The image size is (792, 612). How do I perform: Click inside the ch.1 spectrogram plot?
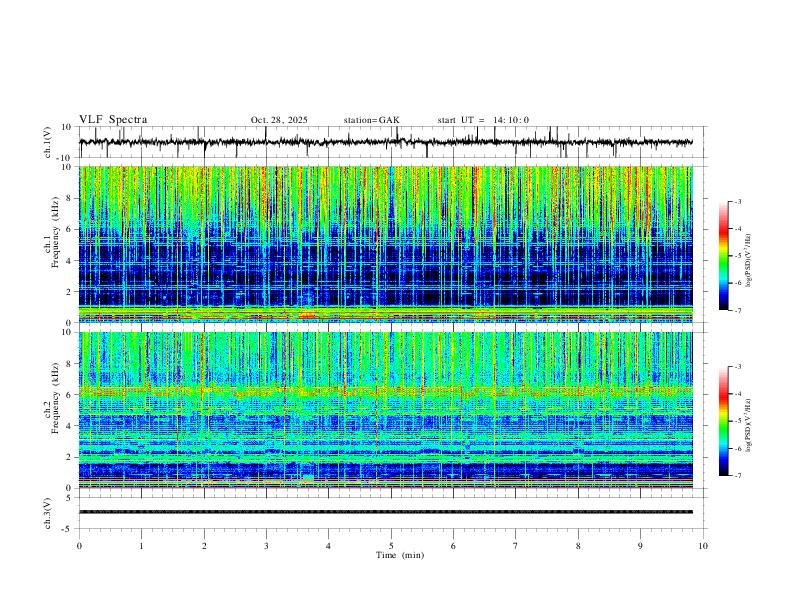tap(386, 244)
